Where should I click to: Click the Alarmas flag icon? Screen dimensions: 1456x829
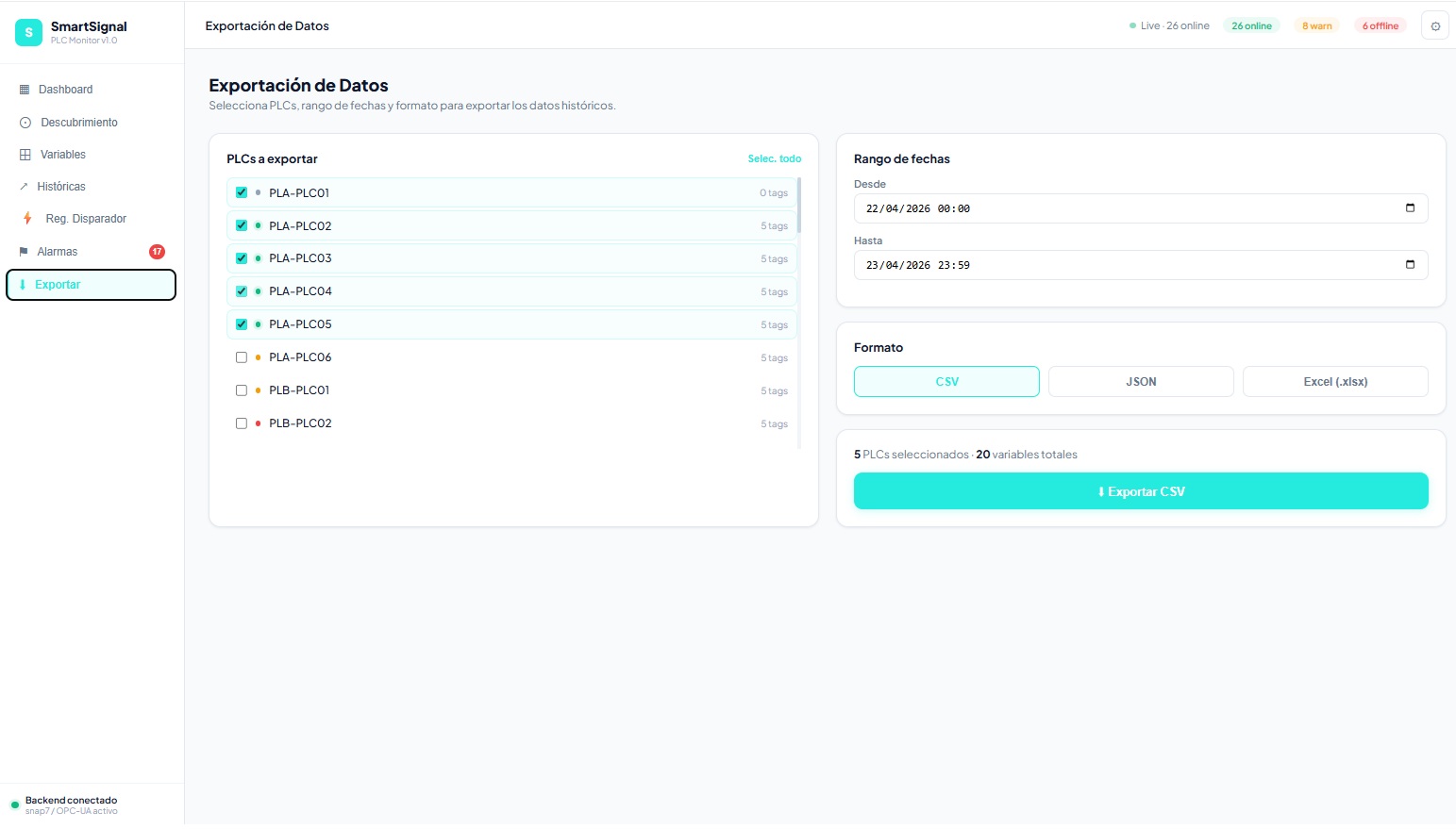pos(24,252)
